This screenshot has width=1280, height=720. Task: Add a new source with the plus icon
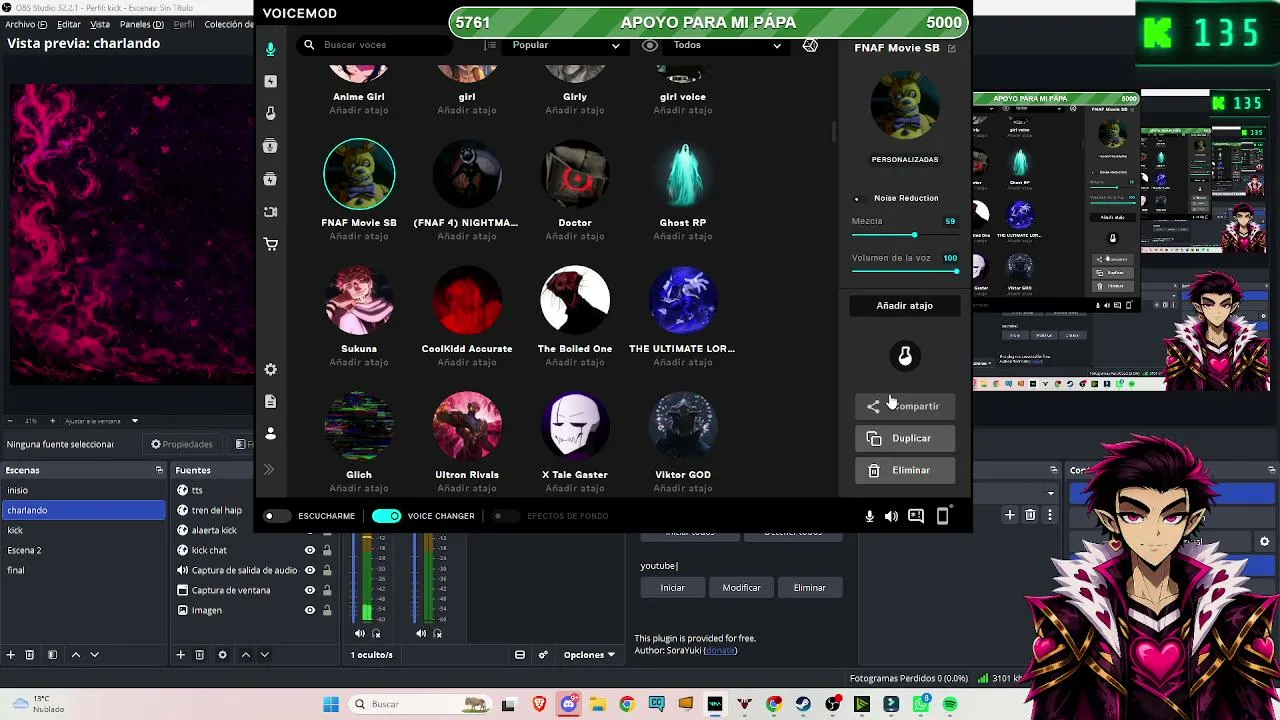pos(181,655)
